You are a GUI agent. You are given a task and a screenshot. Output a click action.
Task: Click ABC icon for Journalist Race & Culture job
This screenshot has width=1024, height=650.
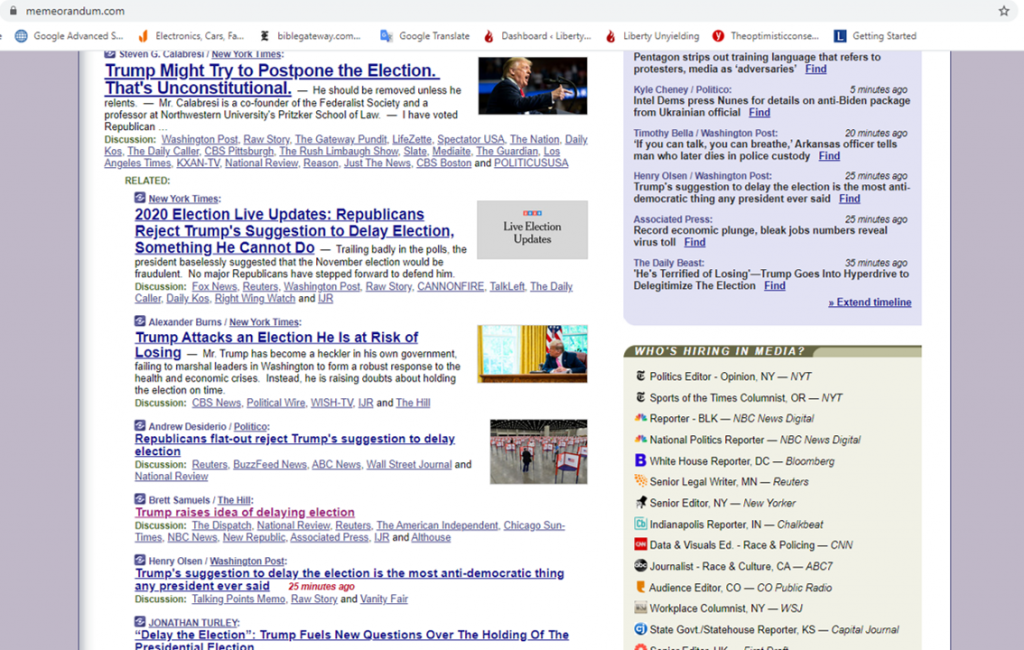641,566
